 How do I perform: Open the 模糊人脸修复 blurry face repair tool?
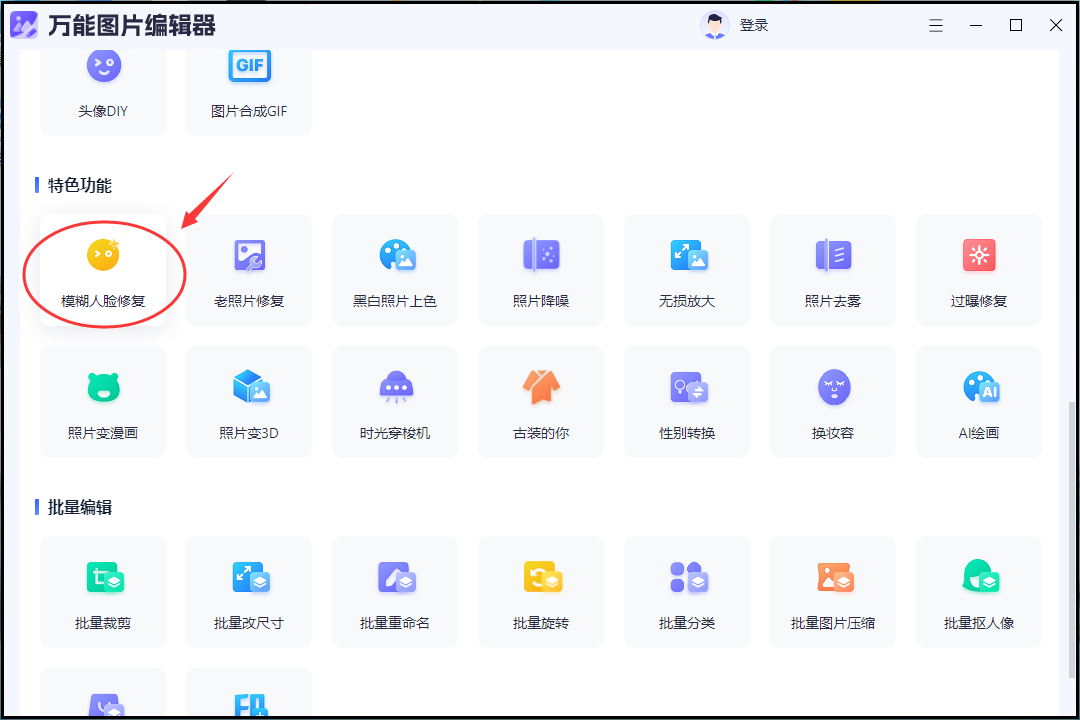tap(103, 270)
